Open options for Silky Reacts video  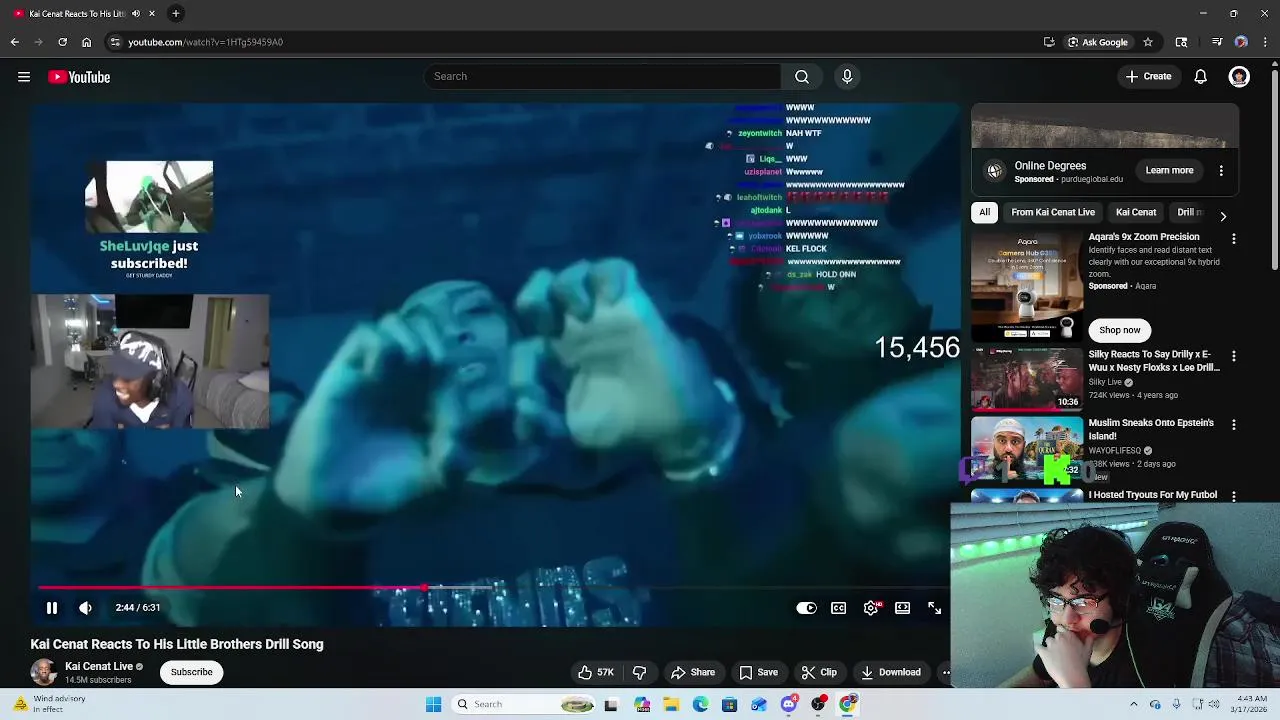pyautogui.click(x=1234, y=356)
